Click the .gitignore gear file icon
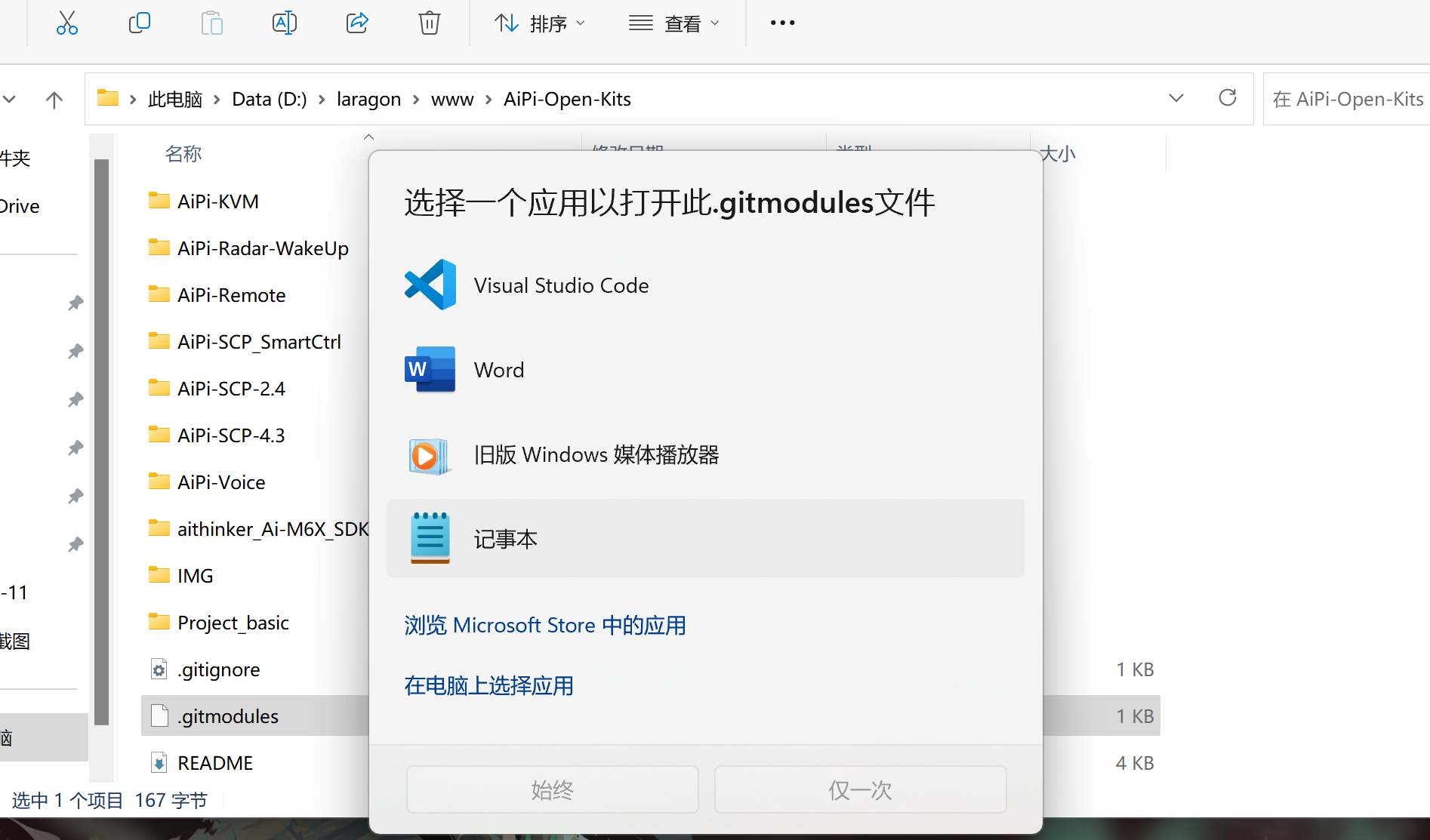 pyautogui.click(x=159, y=669)
